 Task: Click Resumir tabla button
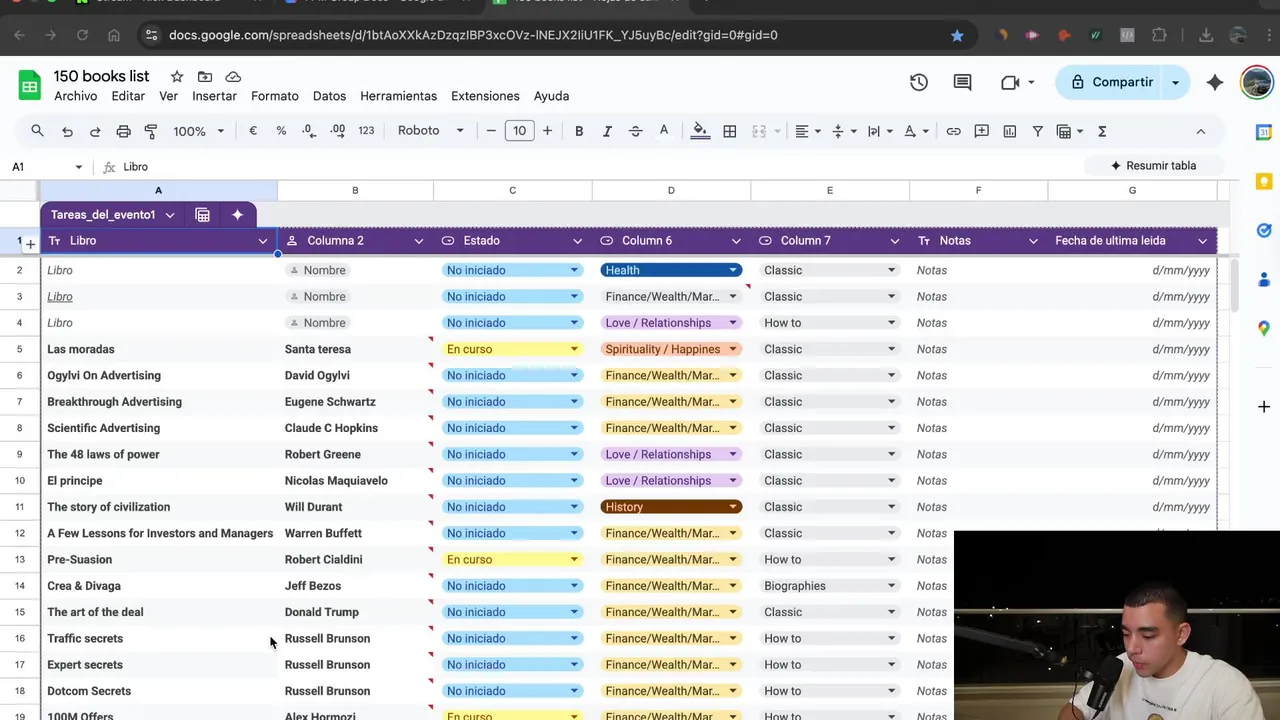[x=1153, y=166]
